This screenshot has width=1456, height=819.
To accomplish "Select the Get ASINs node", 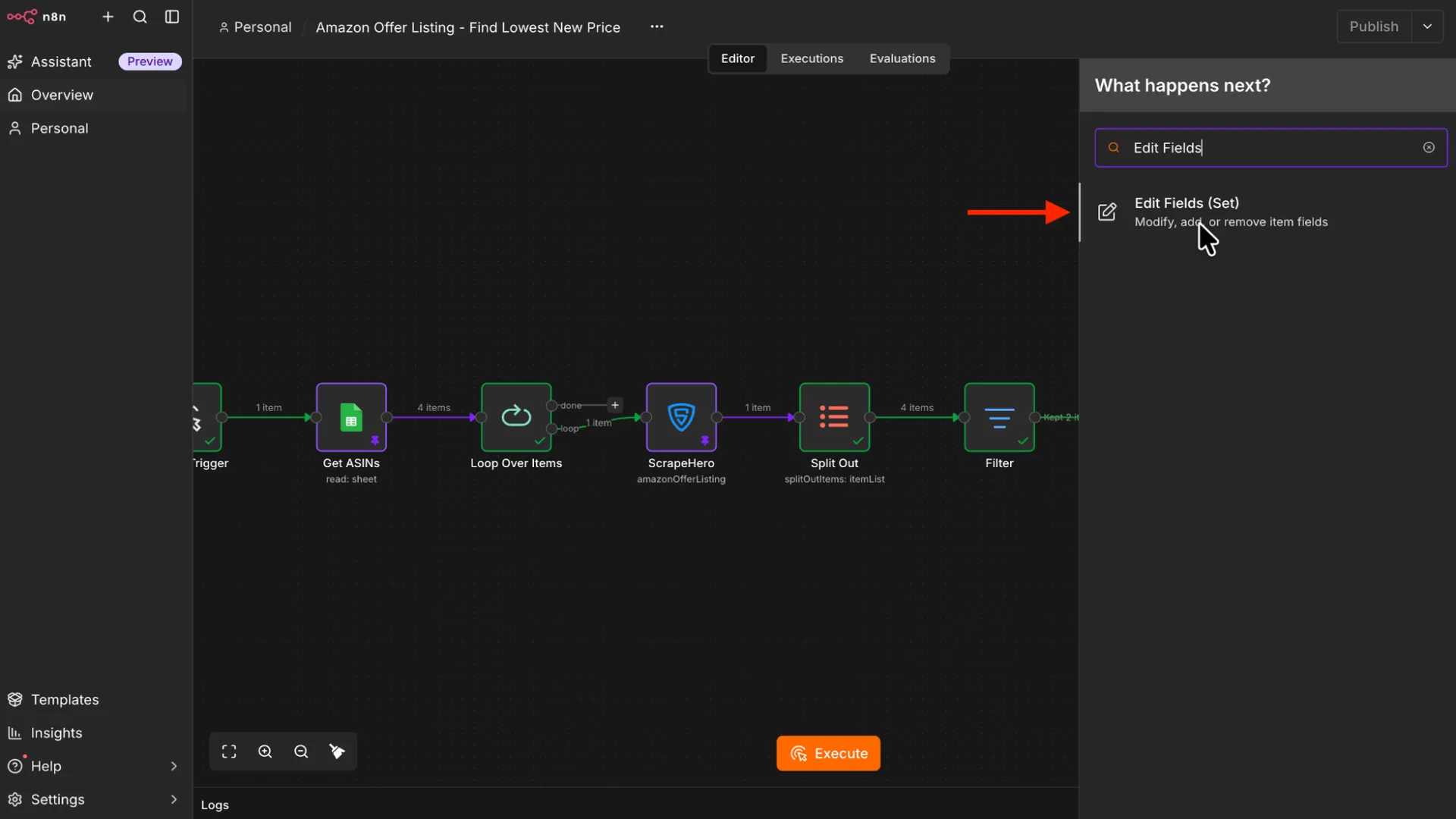I will pos(351,417).
